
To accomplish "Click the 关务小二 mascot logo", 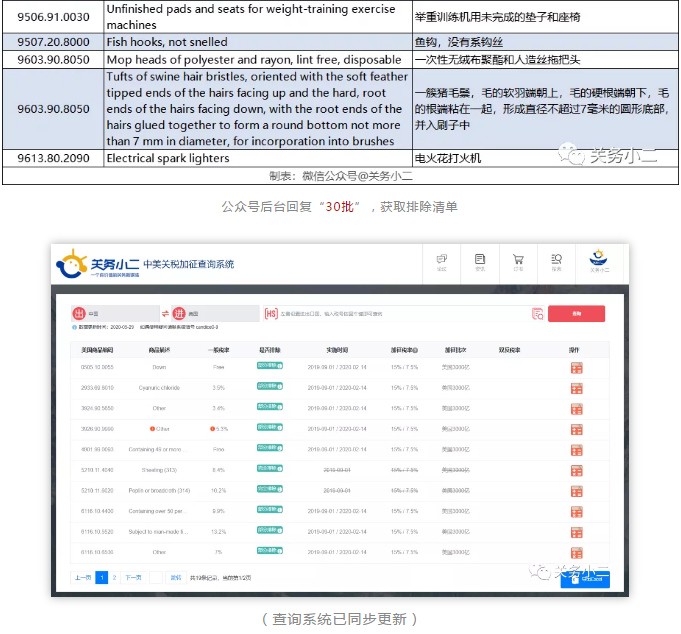I will 72,264.
